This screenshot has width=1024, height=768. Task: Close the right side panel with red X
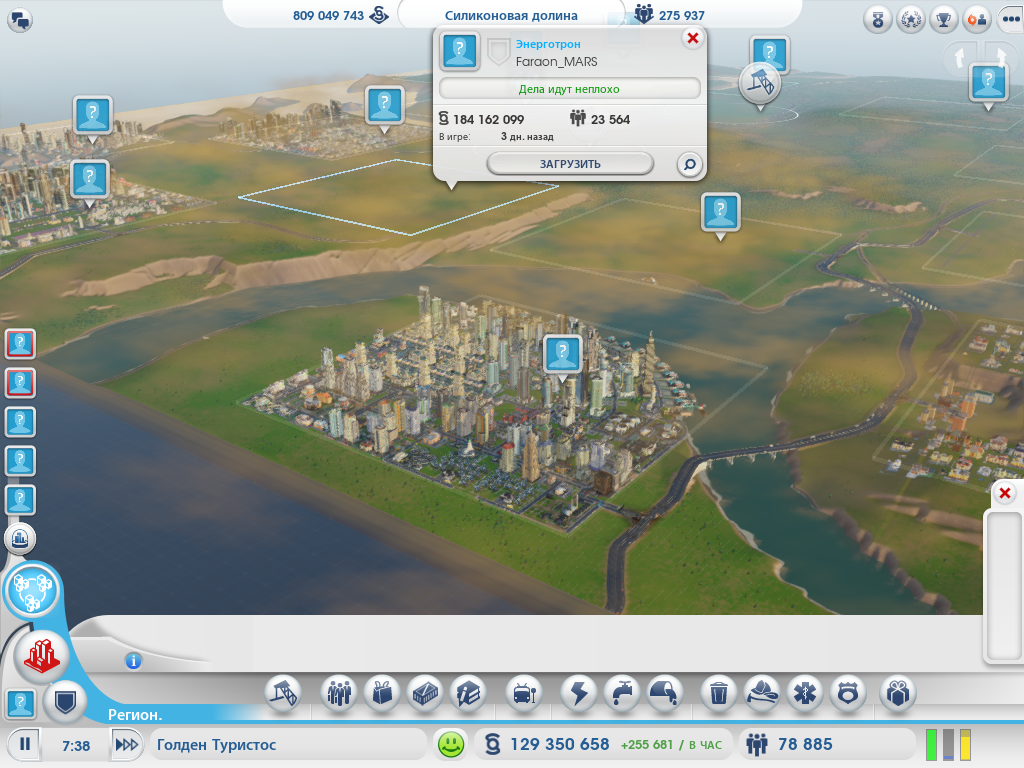pos(1005,493)
